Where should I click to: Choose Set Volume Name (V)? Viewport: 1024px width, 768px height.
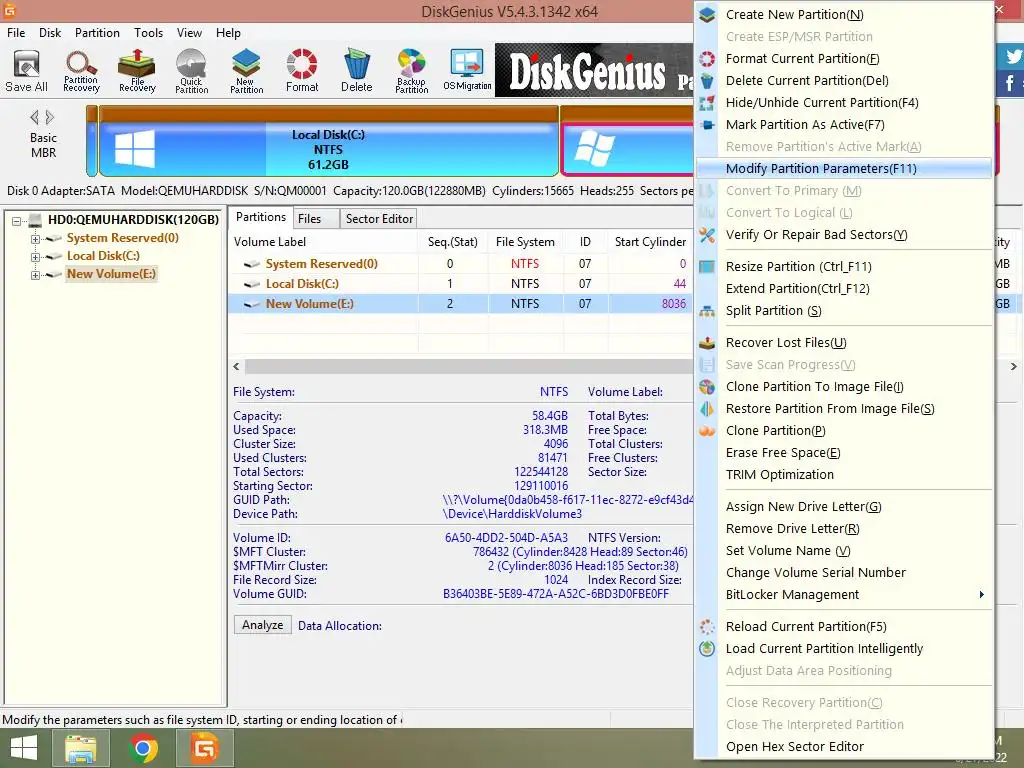[844, 551]
